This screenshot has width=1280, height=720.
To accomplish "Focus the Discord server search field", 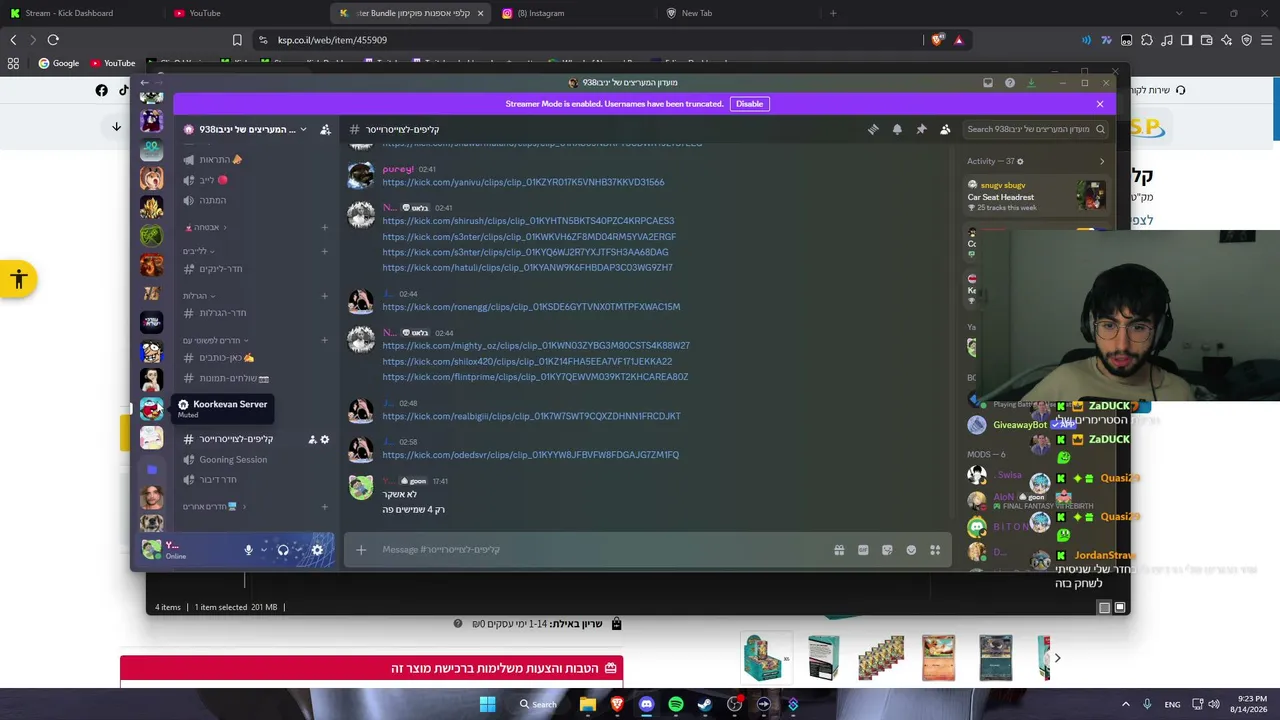I will [x=1036, y=129].
